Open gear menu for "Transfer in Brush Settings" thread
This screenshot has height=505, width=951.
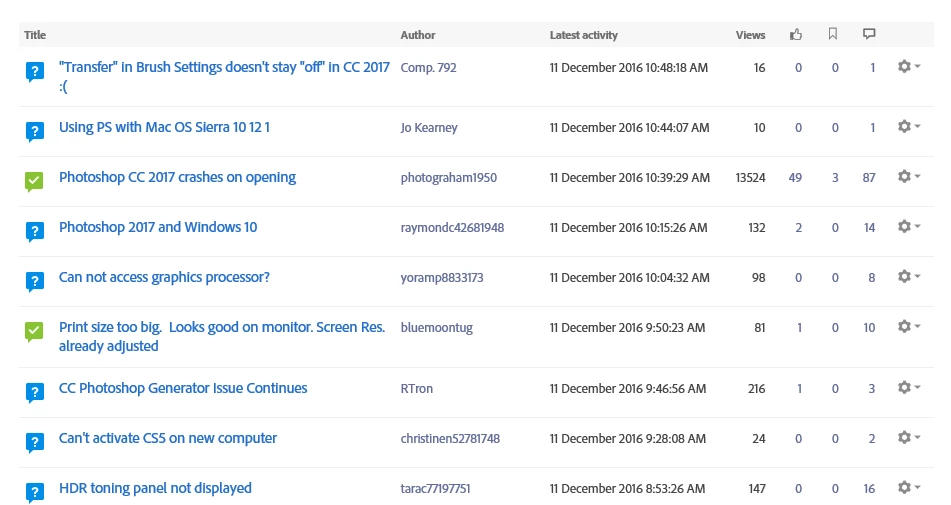(909, 66)
